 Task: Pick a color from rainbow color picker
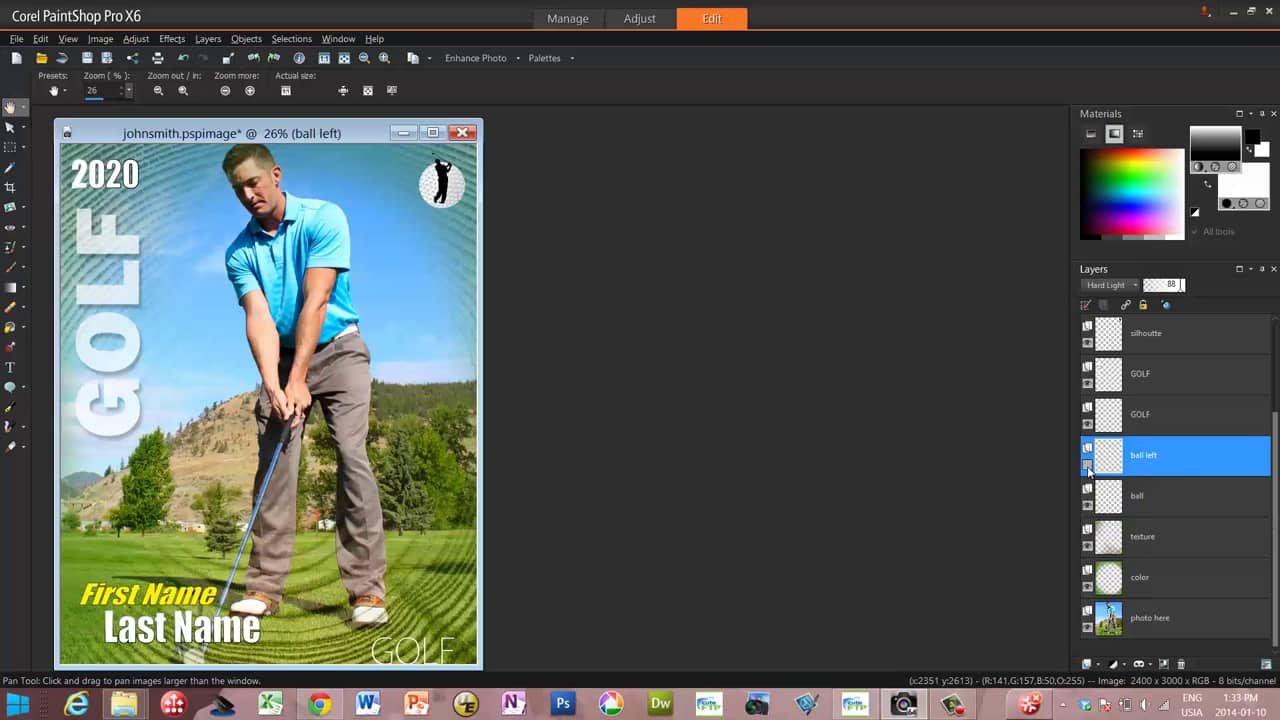click(x=1132, y=190)
